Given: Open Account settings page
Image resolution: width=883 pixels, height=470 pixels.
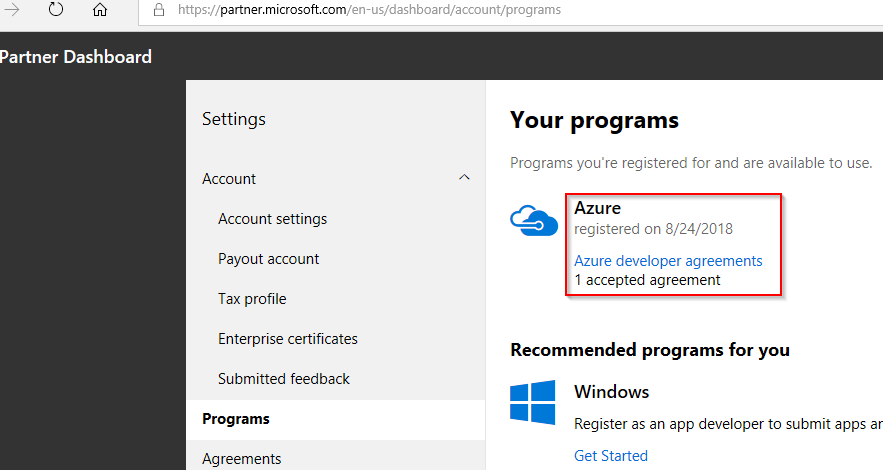Looking at the screenshot, I should (273, 219).
